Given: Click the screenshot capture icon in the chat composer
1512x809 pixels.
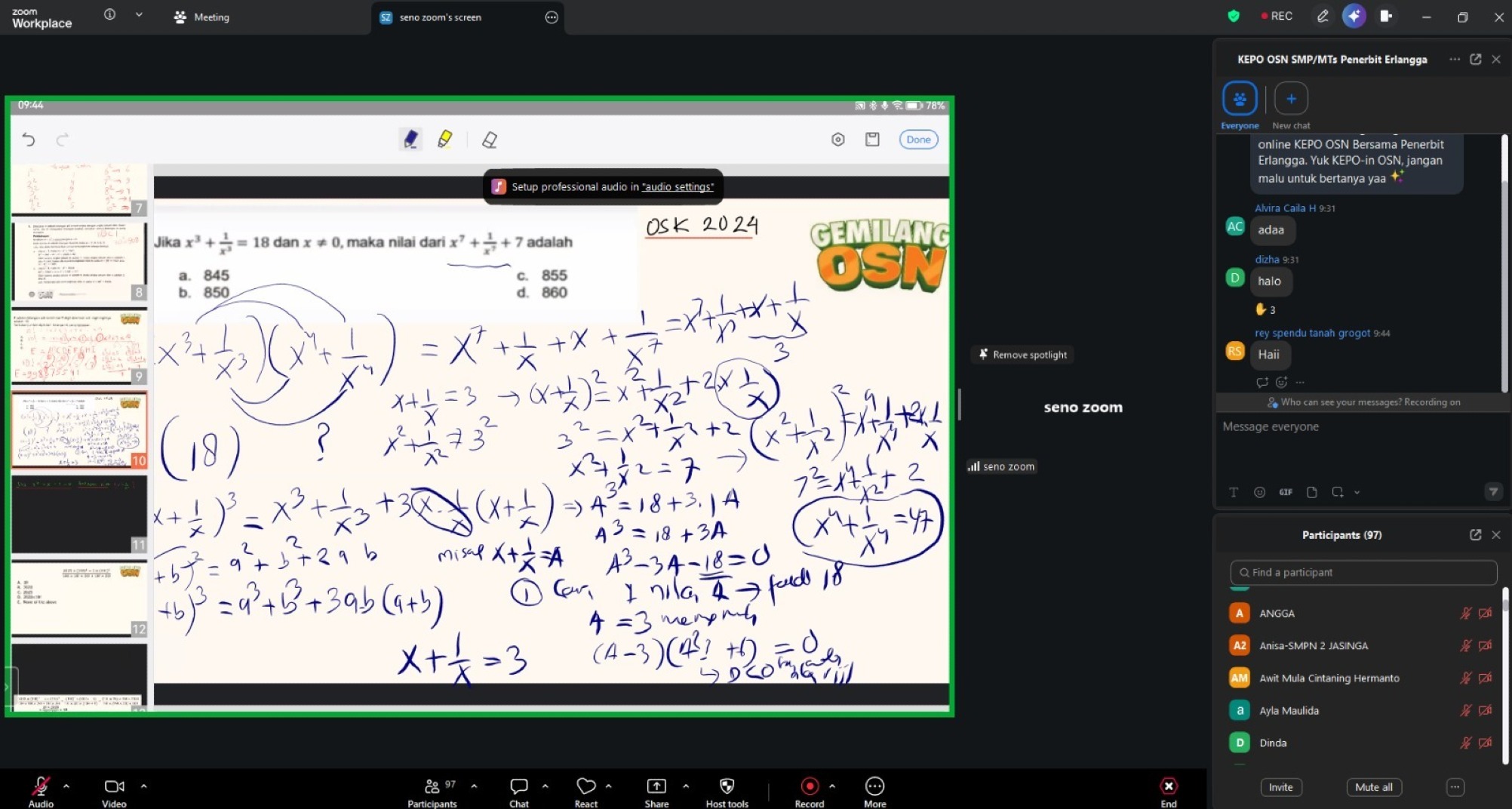Looking at the screenshot, I should click(1338, 492).
